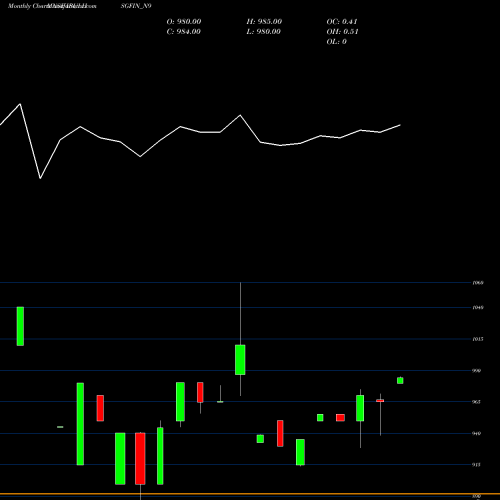The image size is (500, 500).
Task: Click the 1015 price axis label
Action: [x=478, y=339]
